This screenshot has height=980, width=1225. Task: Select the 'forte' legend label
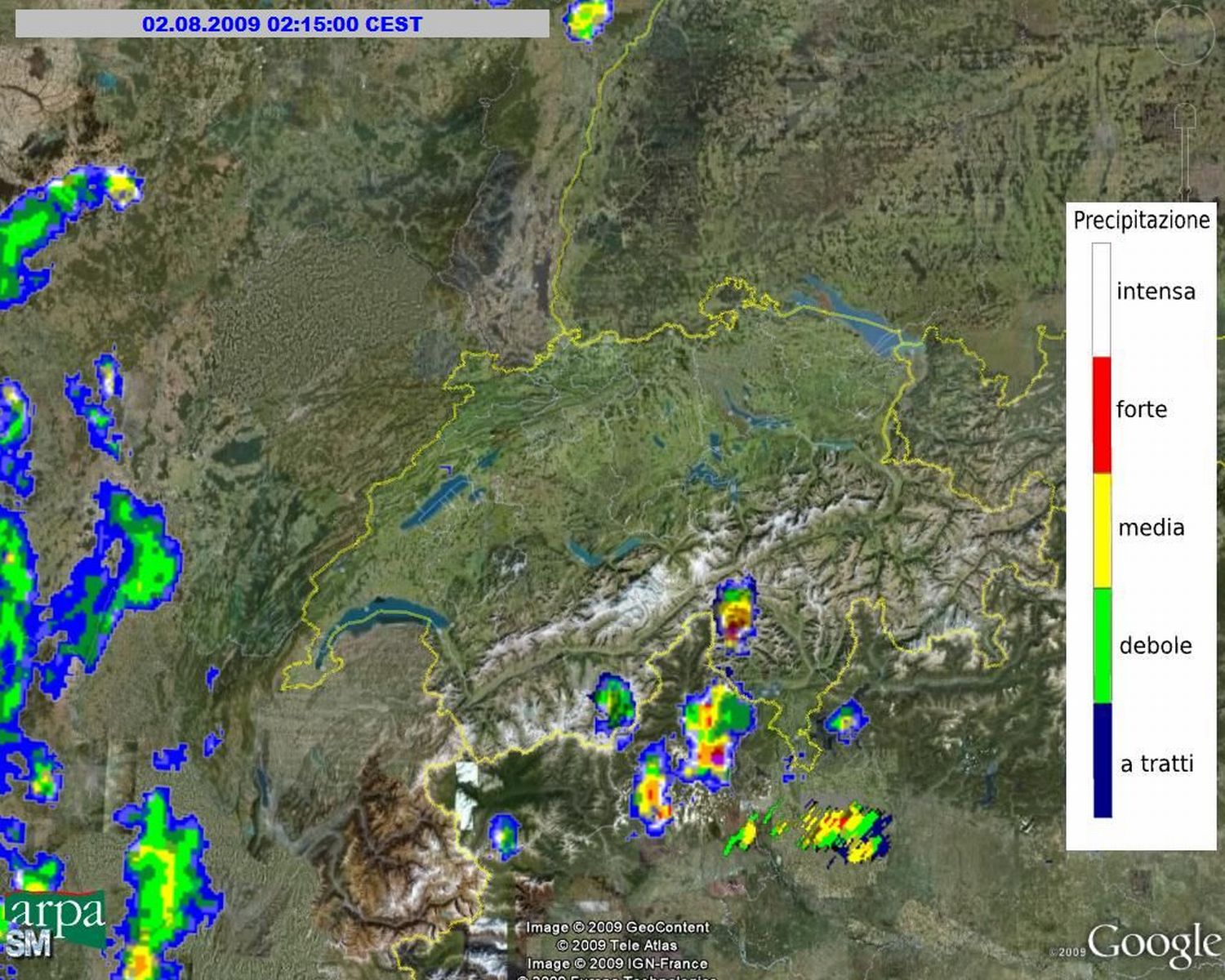pyautogui.click(x=1142, y=408)
